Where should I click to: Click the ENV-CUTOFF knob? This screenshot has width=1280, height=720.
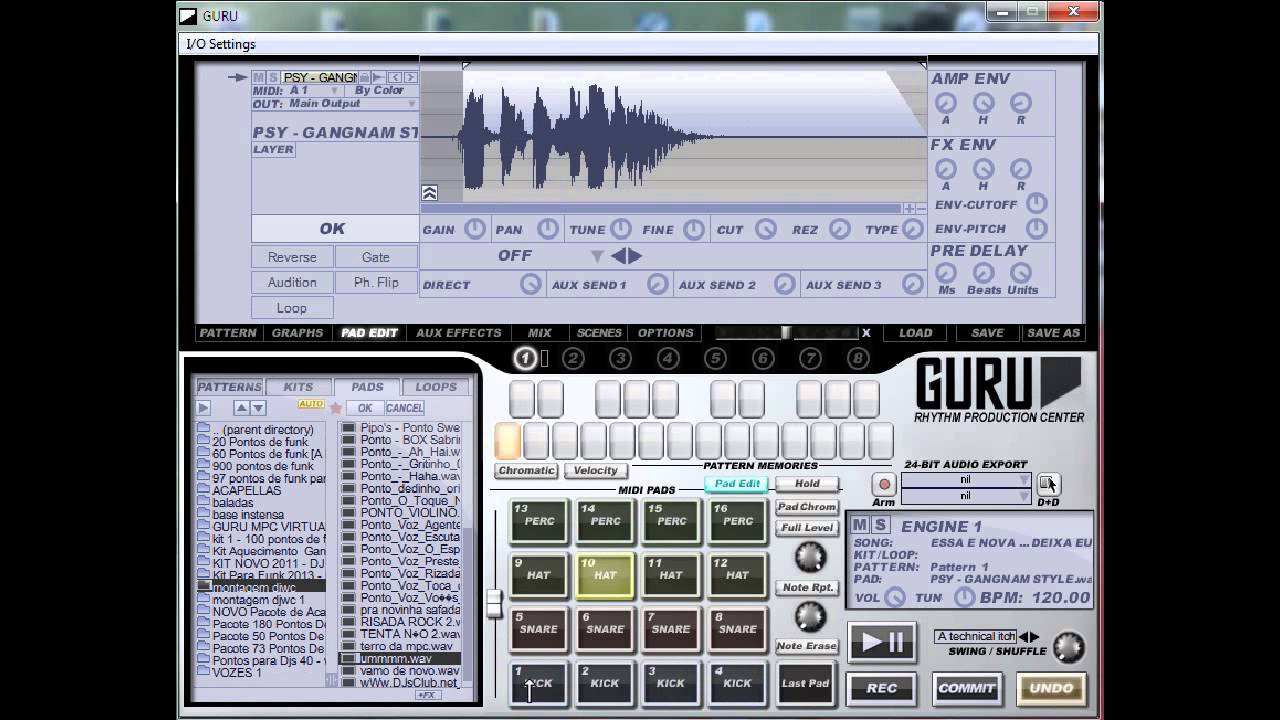point(1037,204)
